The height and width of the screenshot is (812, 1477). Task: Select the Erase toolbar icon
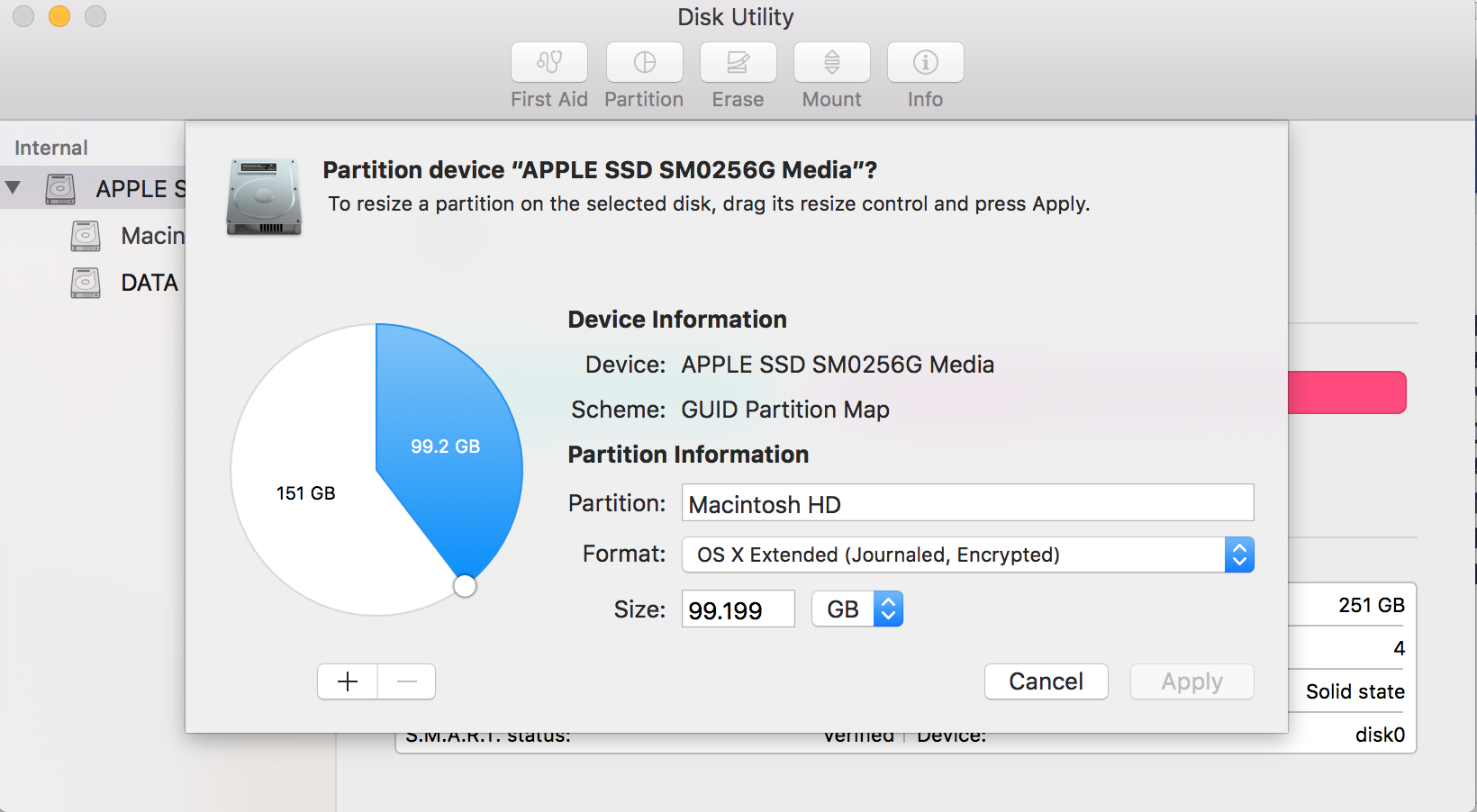pos(738,62)
